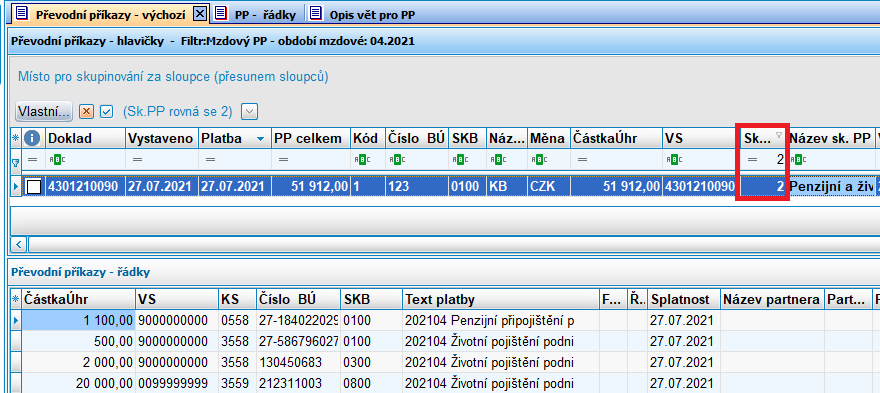Click ABC filter operator under Název sk. PP
The height and width of the screenshot is (393, 880).
point(798,160)
